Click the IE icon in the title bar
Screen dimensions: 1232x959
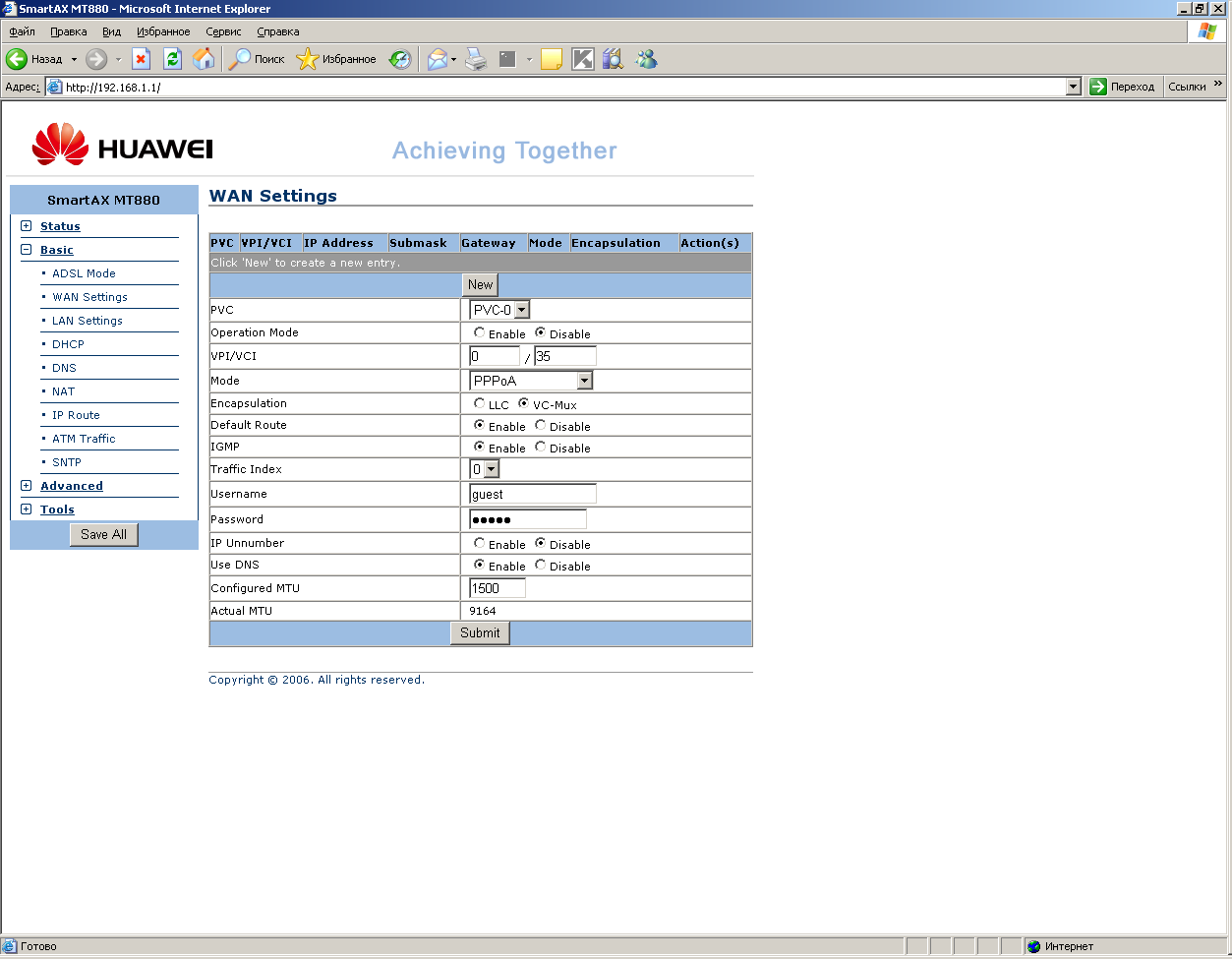pos(10,9)
